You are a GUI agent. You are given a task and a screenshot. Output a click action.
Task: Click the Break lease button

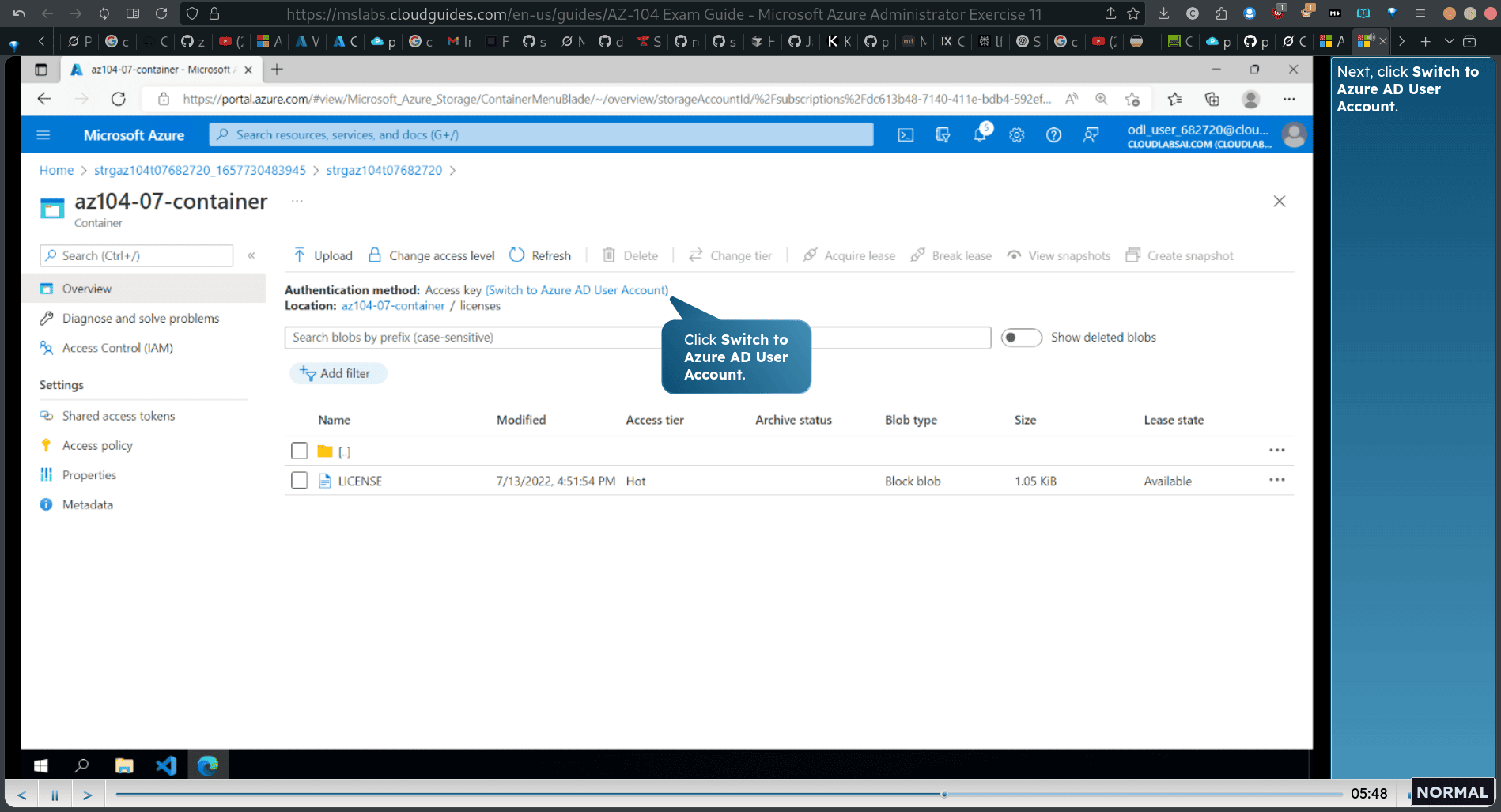tap(951, 255)
